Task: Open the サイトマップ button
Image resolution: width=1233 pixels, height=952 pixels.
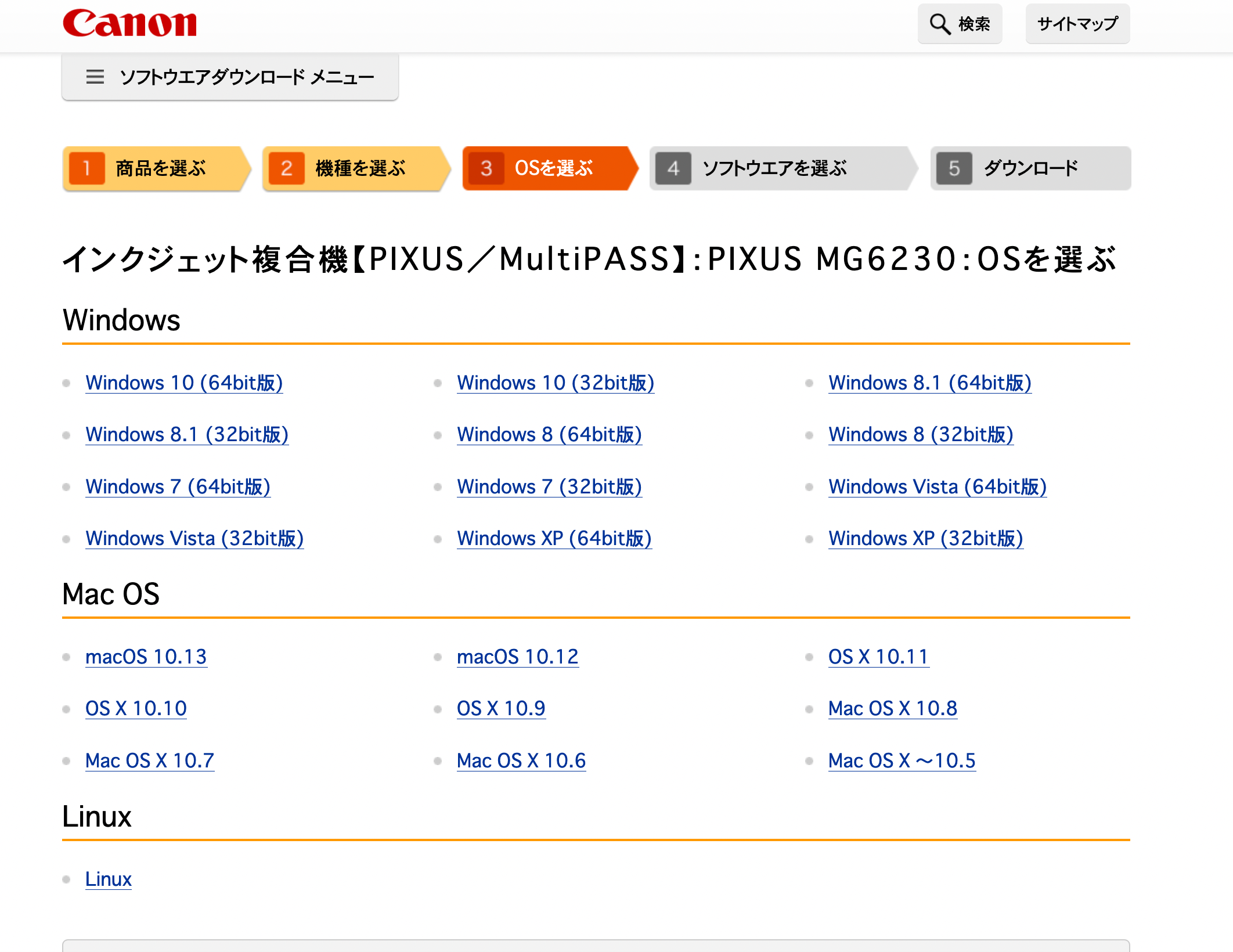Action: [x=1077, y=24]
